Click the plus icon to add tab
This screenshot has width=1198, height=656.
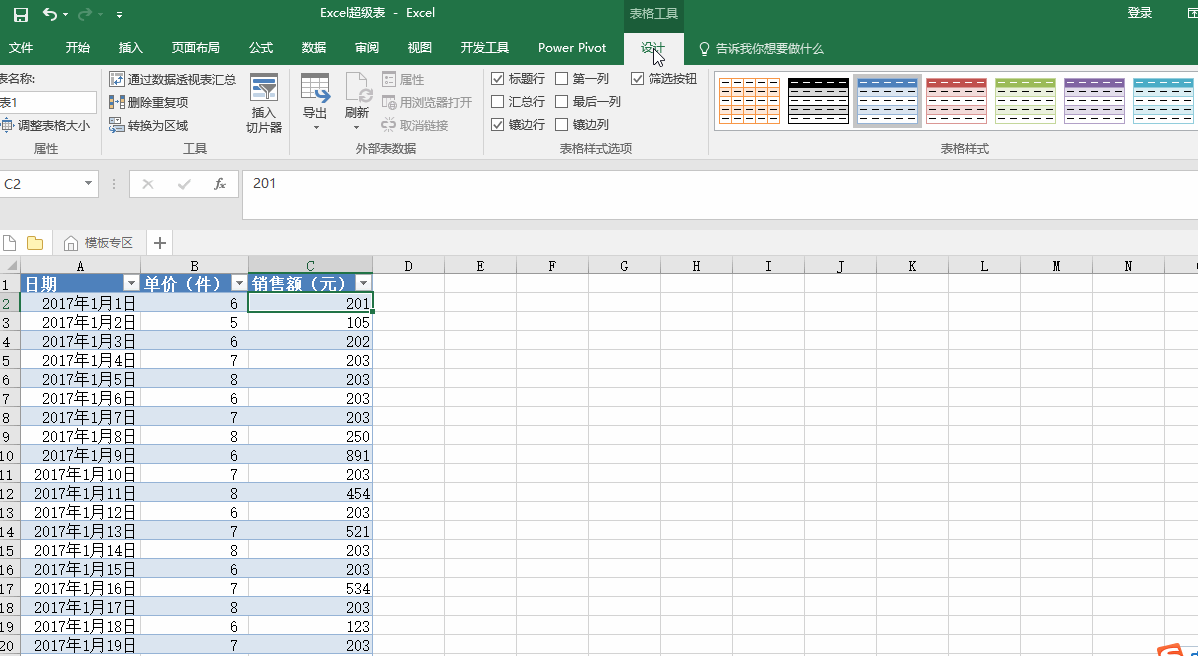(160, 243)
